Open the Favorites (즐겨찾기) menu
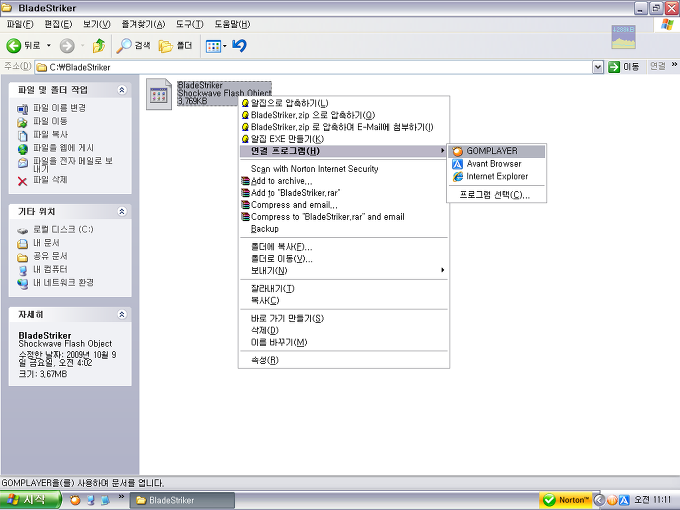 point(143,24)
